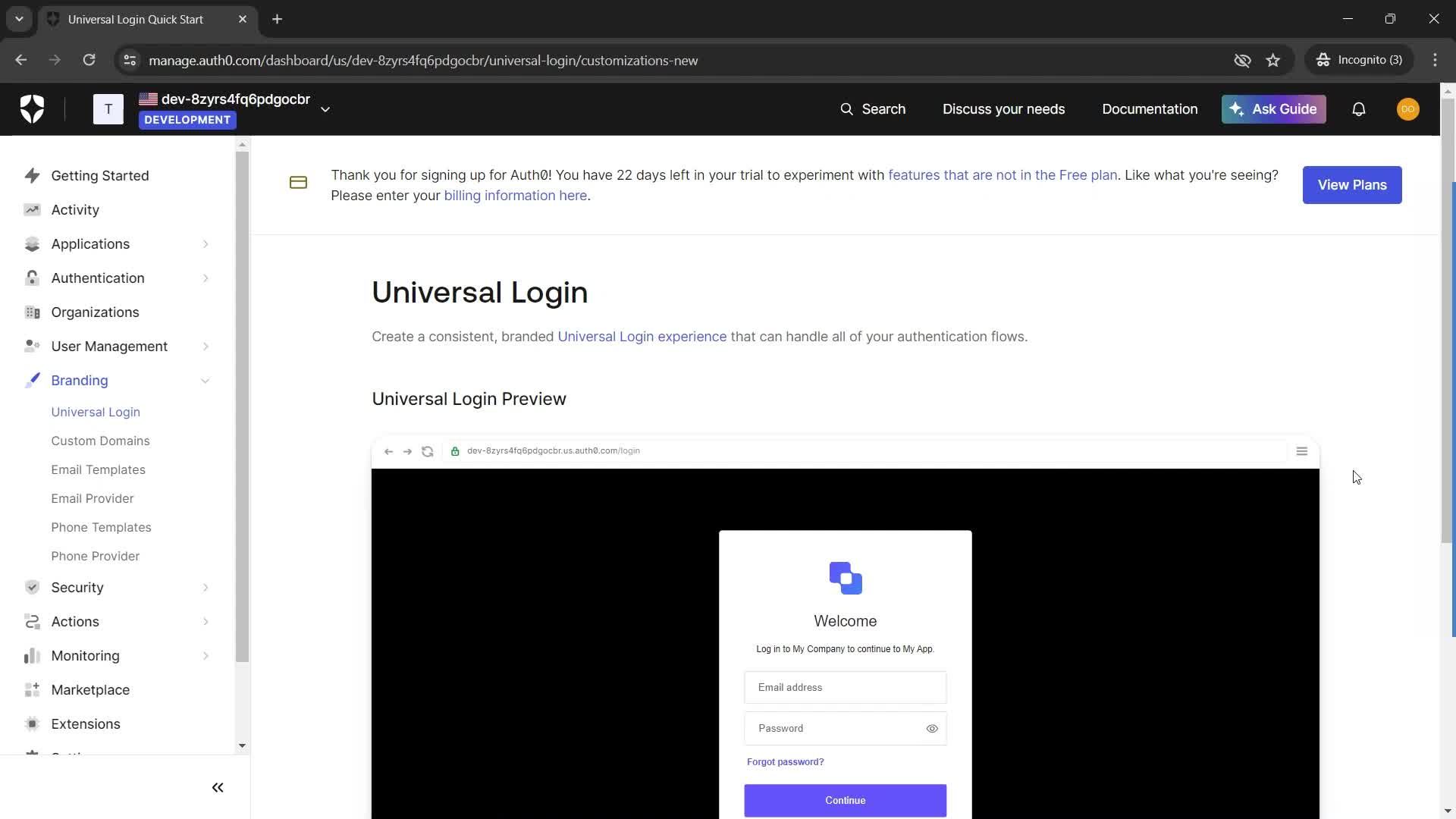The image size is (1456, 819).
Task: Toggle password visibility eye icon
Action: click(x=932, y=729)
